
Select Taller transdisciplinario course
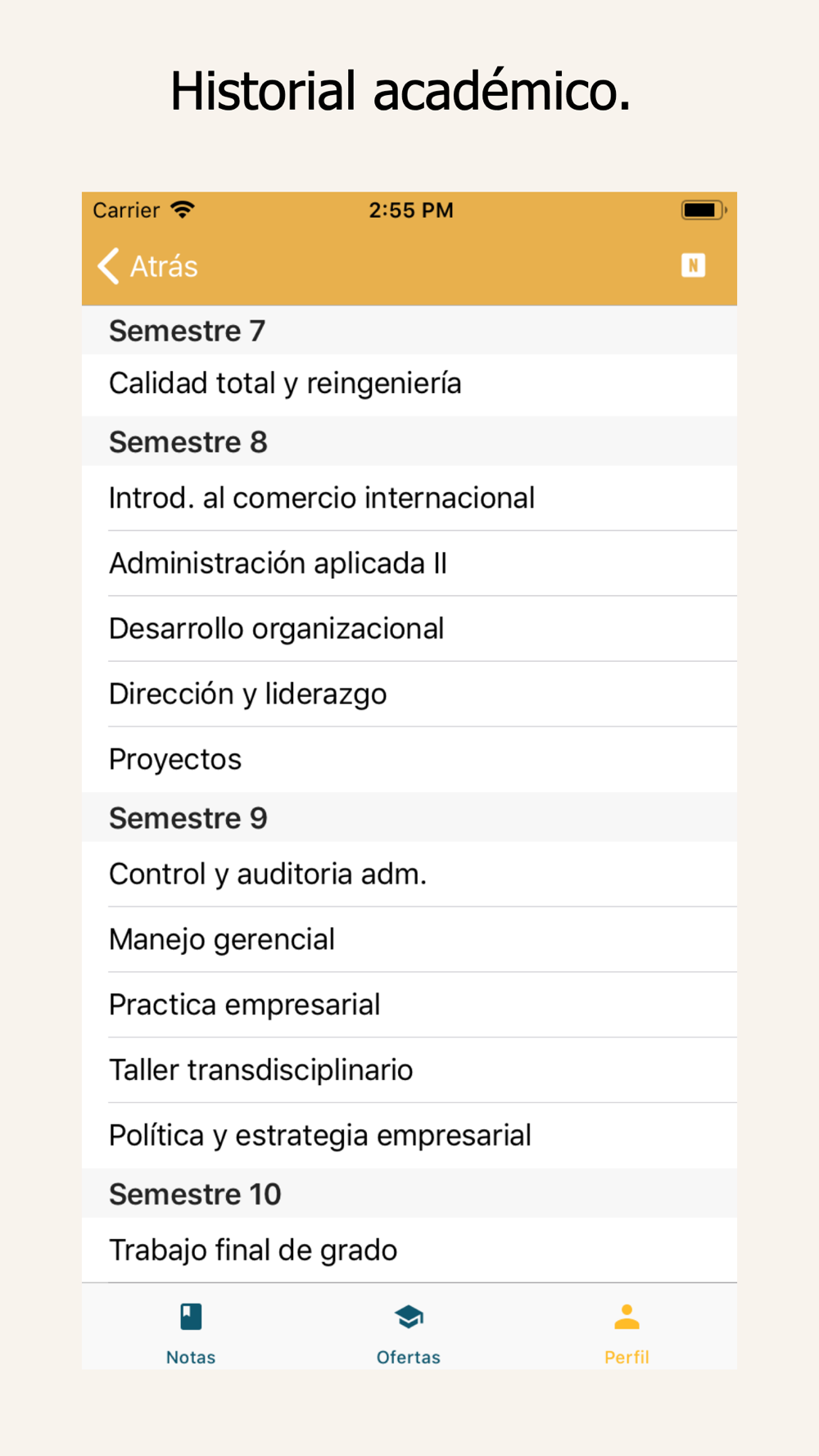pos(409,1070)
